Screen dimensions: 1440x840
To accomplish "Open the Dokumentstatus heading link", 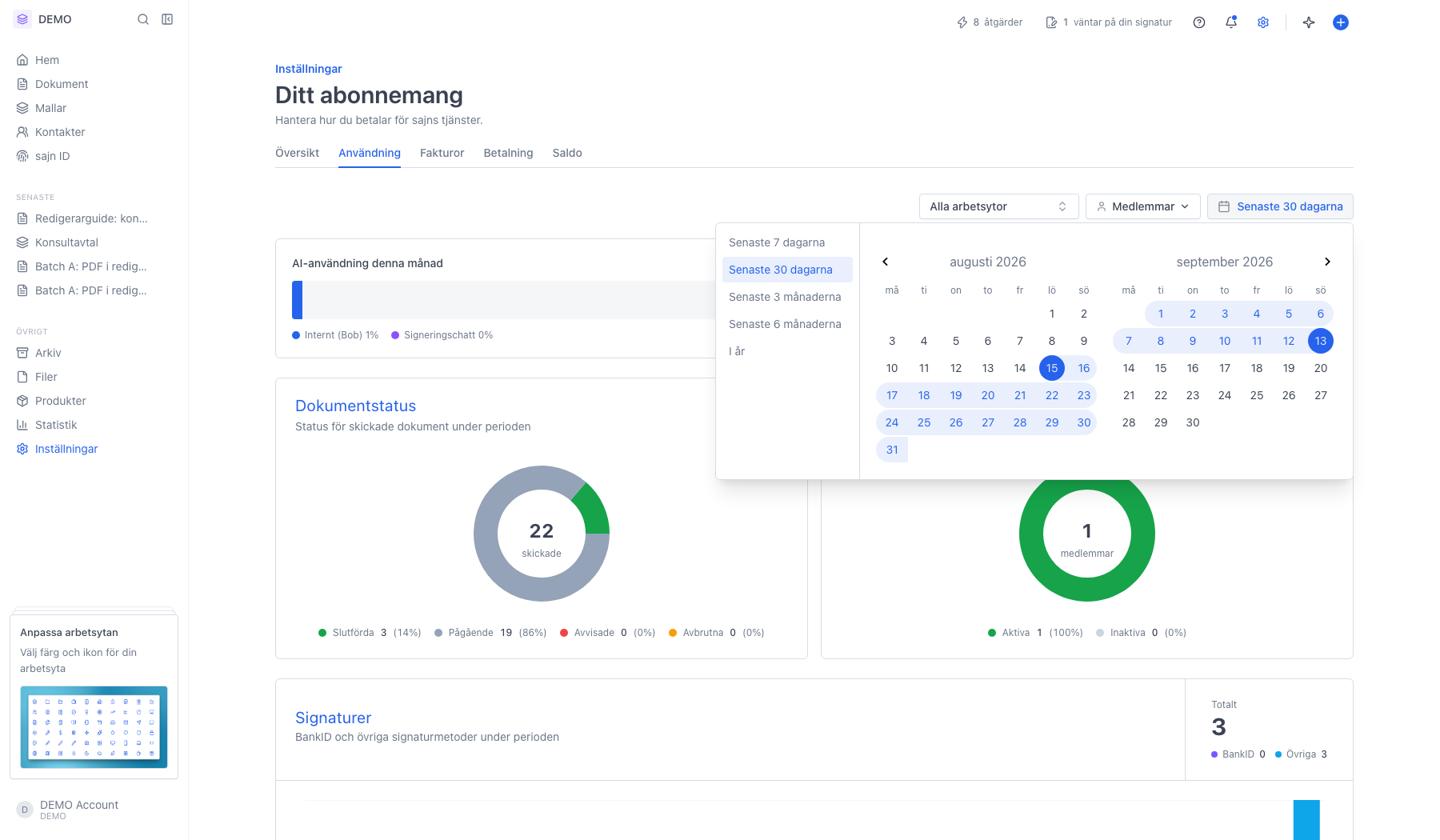I will click(355, 406).
